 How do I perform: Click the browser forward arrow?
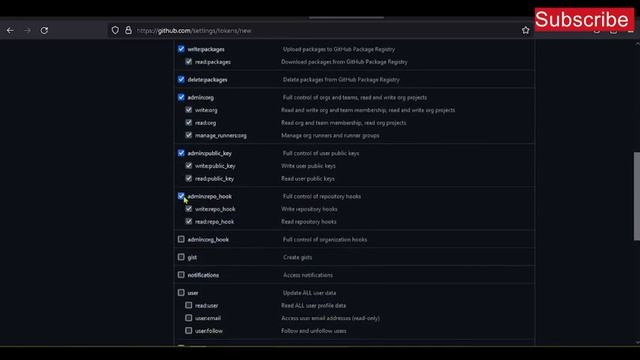pyautogui.click(x=27, y=30)
